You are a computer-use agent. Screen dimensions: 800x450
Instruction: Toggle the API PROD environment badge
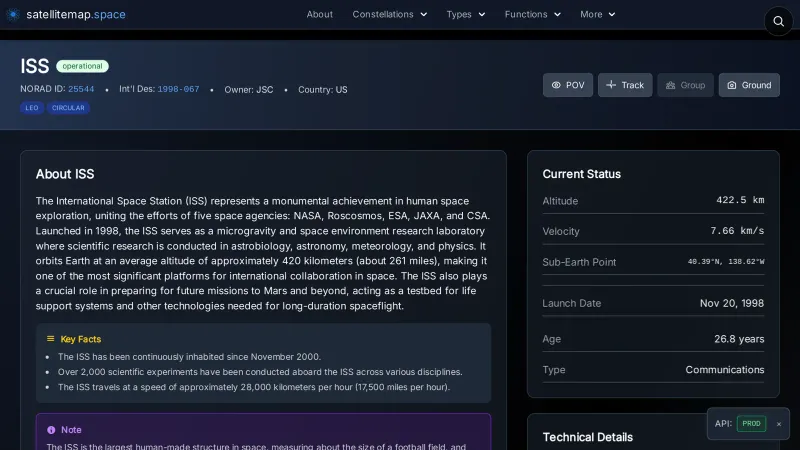pos(751,423)
